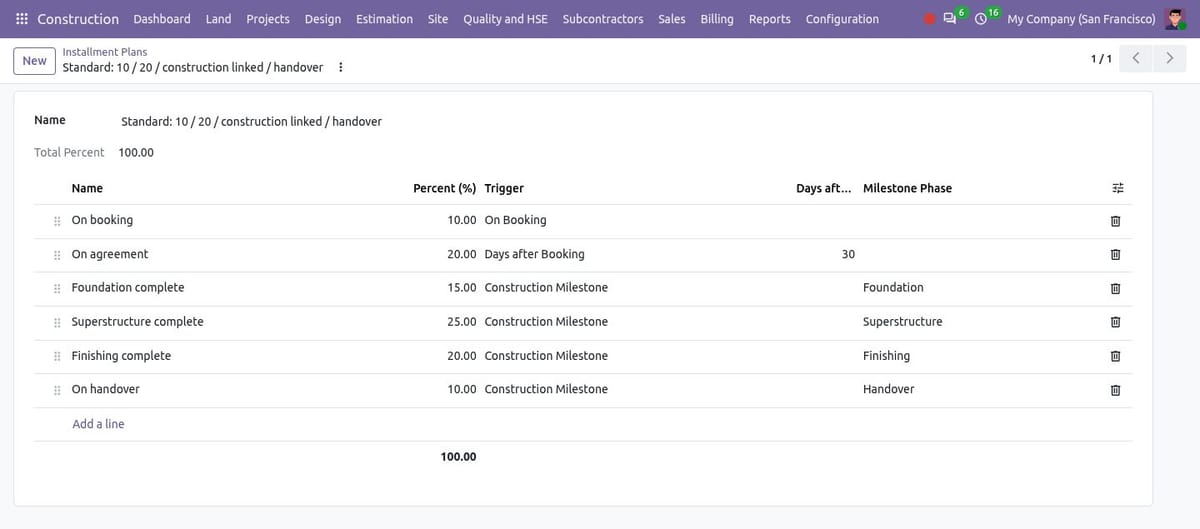The width and height of the screenshot is (1200, 529).
Task: Open the conversations messages icon
Action: tap(950, 19)
